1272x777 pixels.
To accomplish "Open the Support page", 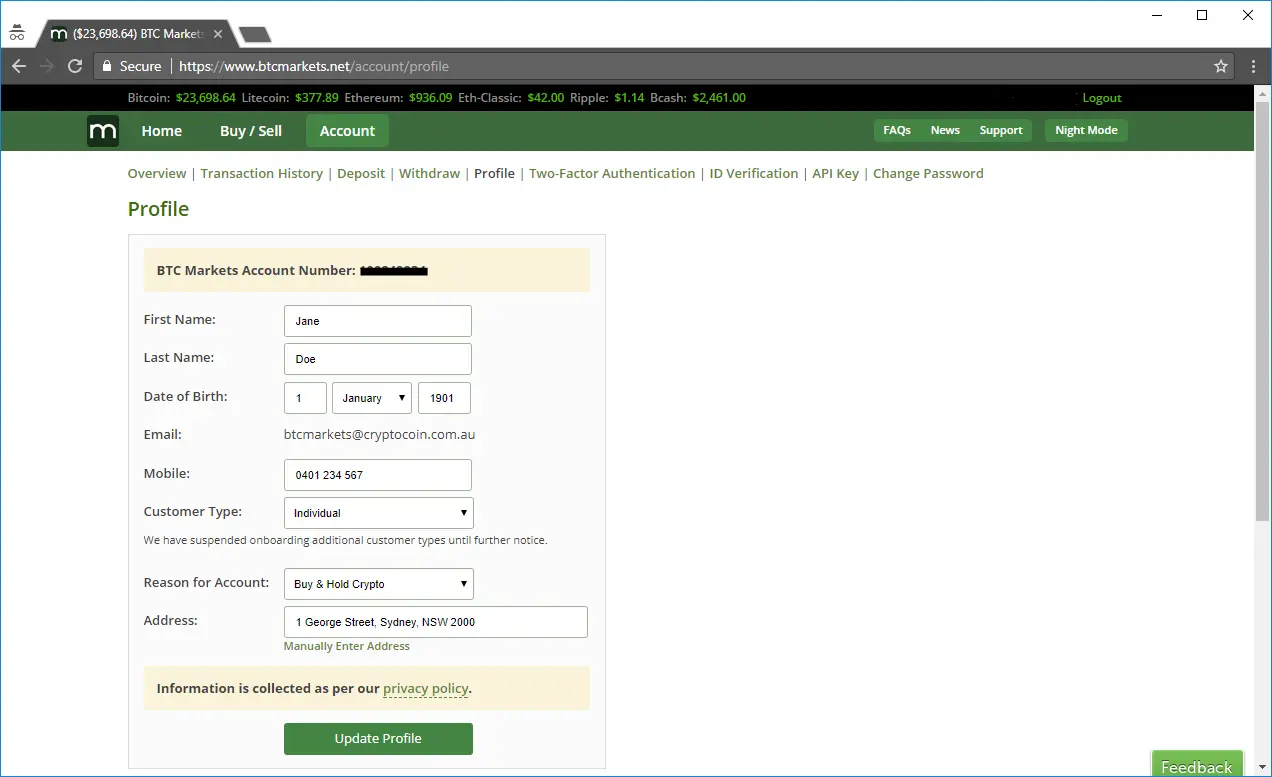I will coord(1001,130).
